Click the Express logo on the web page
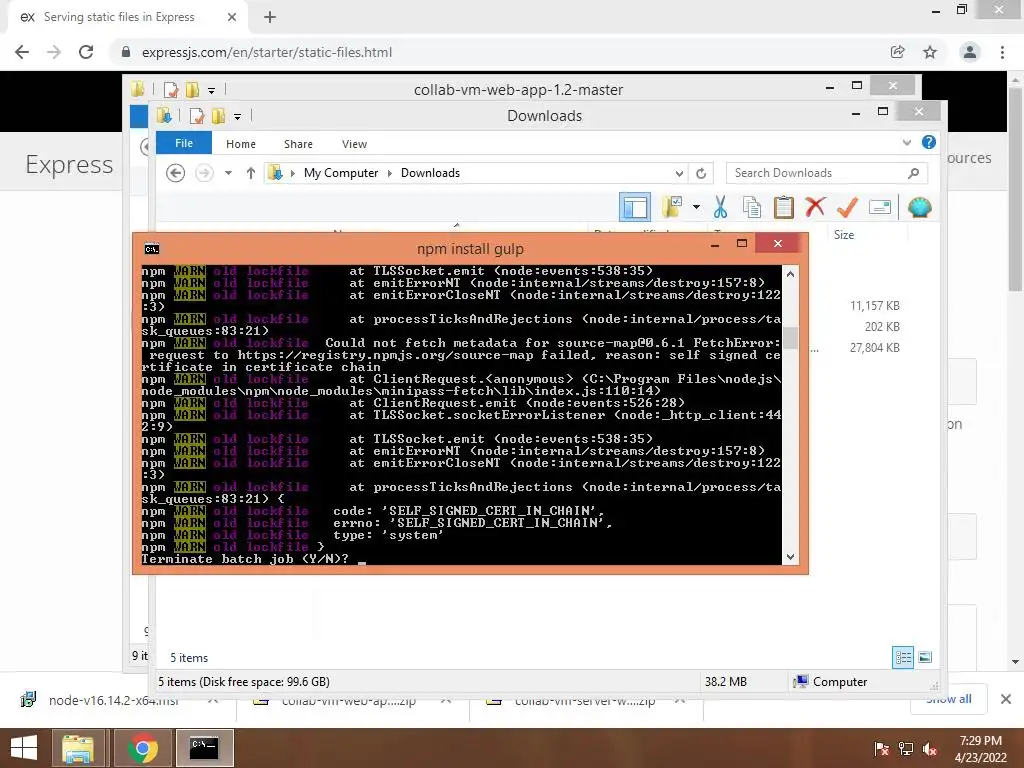This screenshot has width=1024, height=768. click(x=69, y=165)
